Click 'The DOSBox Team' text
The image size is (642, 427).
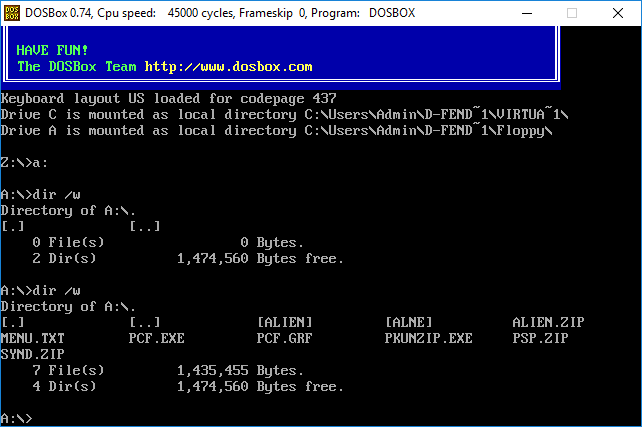[x=77, y=66]
